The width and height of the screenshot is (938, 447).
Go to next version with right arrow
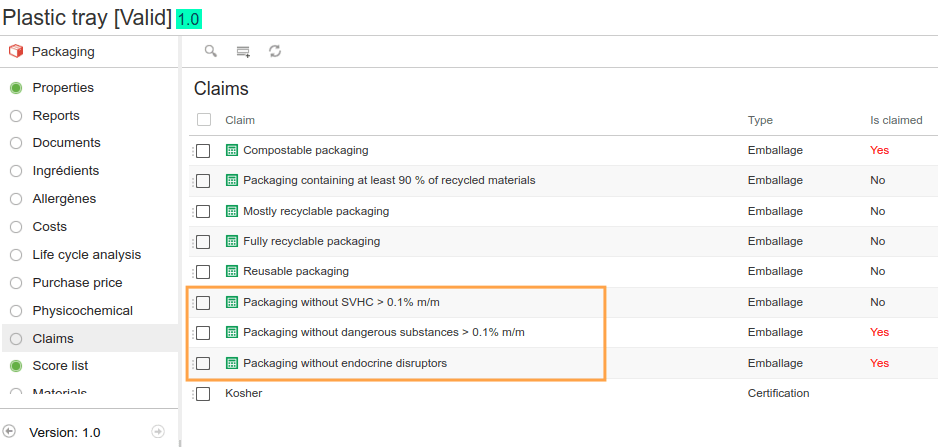[158, 431]
